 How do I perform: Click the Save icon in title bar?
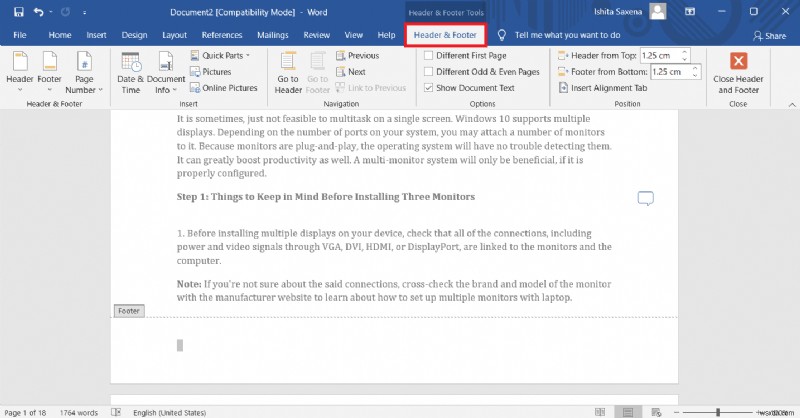[18, 12]
